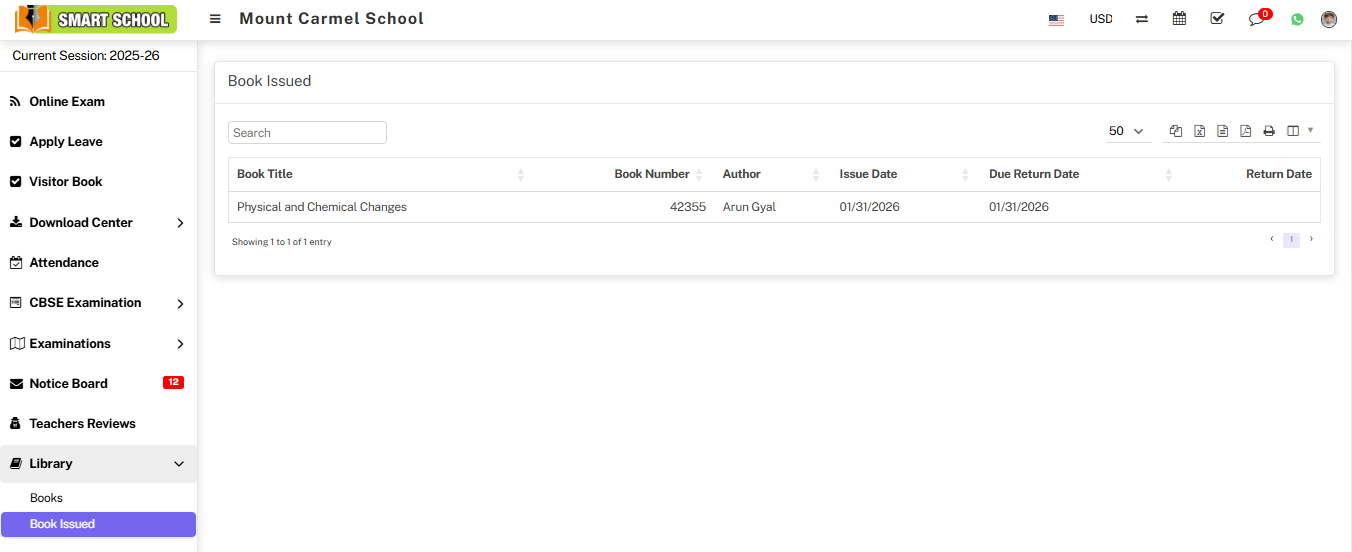Image resolution: width=1352 pixels, height=552 pixels.
Task: Export the table as CSV file
Action: click(x=1222, y=131)
